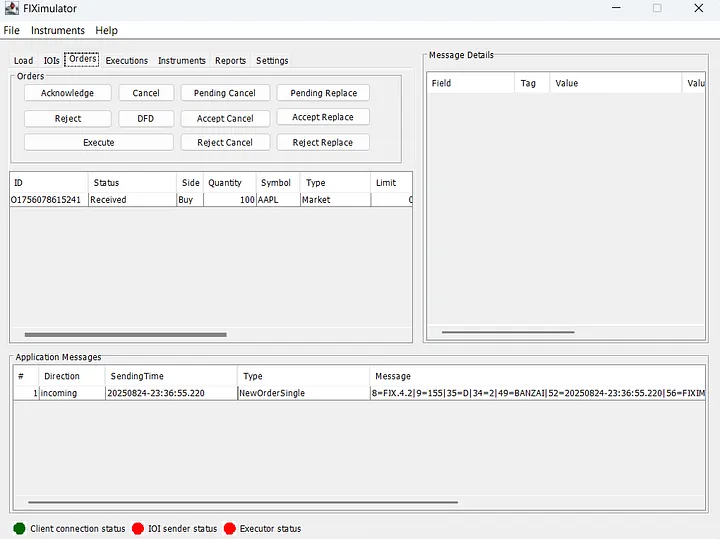Click message number 1 cell
The width and height of the screenshot is (720, 539).
click(26, 393)
